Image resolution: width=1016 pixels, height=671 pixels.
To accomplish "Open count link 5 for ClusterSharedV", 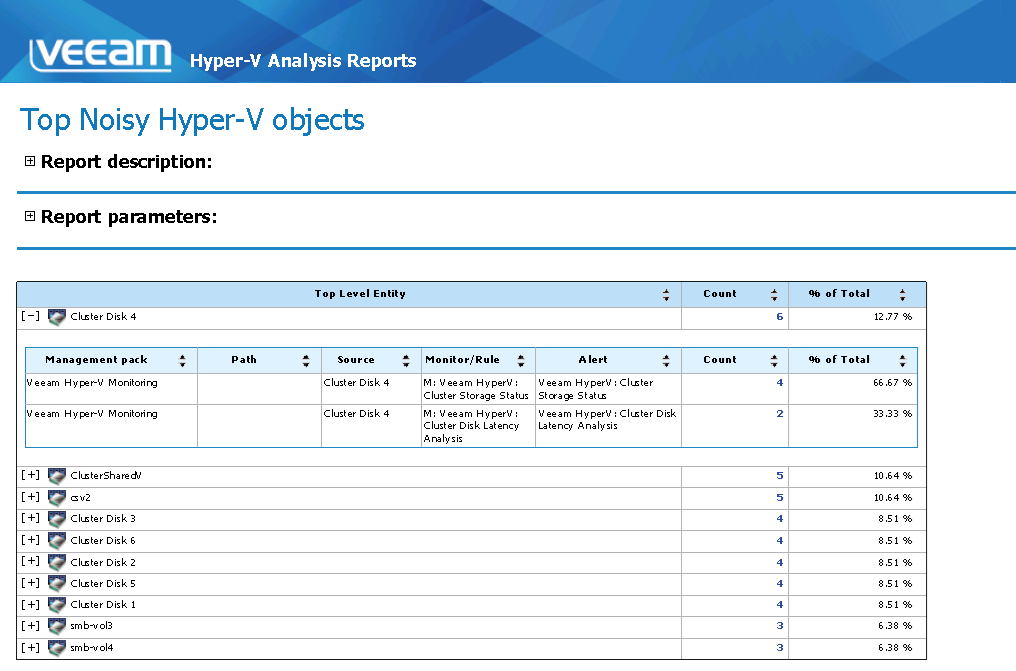I will point(779,475).
